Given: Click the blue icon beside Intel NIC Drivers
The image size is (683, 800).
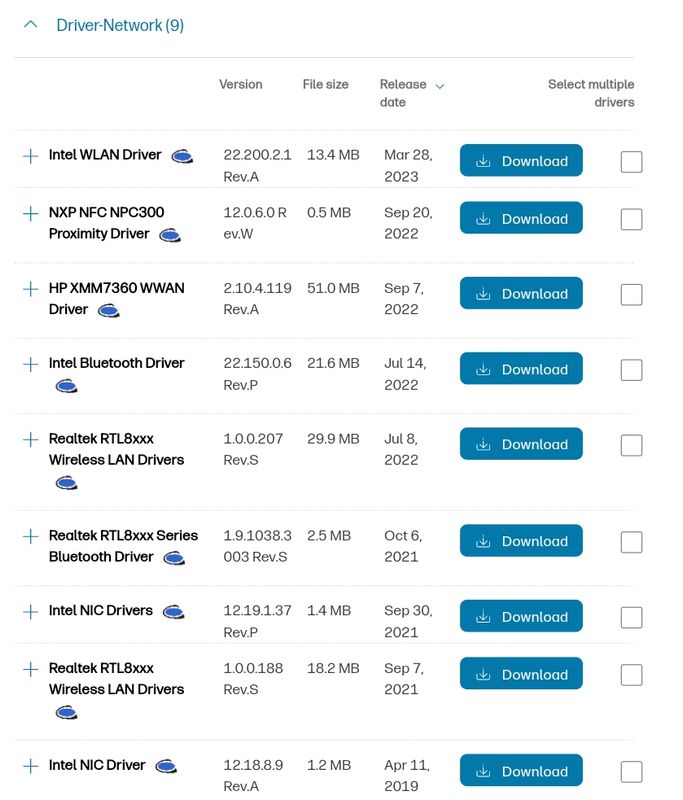Looking at the screenshot, I should tap(173, 612).
